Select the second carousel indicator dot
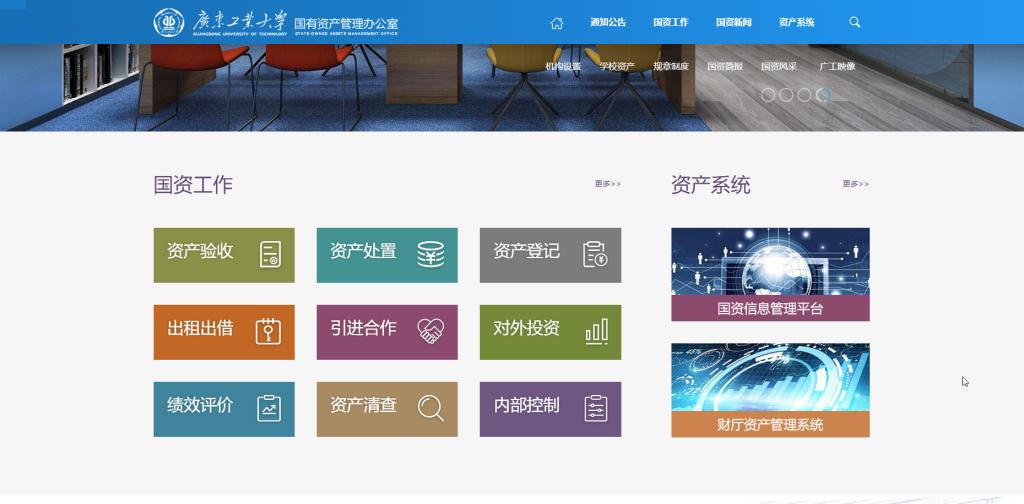The image size is (1024, 504). [786, 95]
